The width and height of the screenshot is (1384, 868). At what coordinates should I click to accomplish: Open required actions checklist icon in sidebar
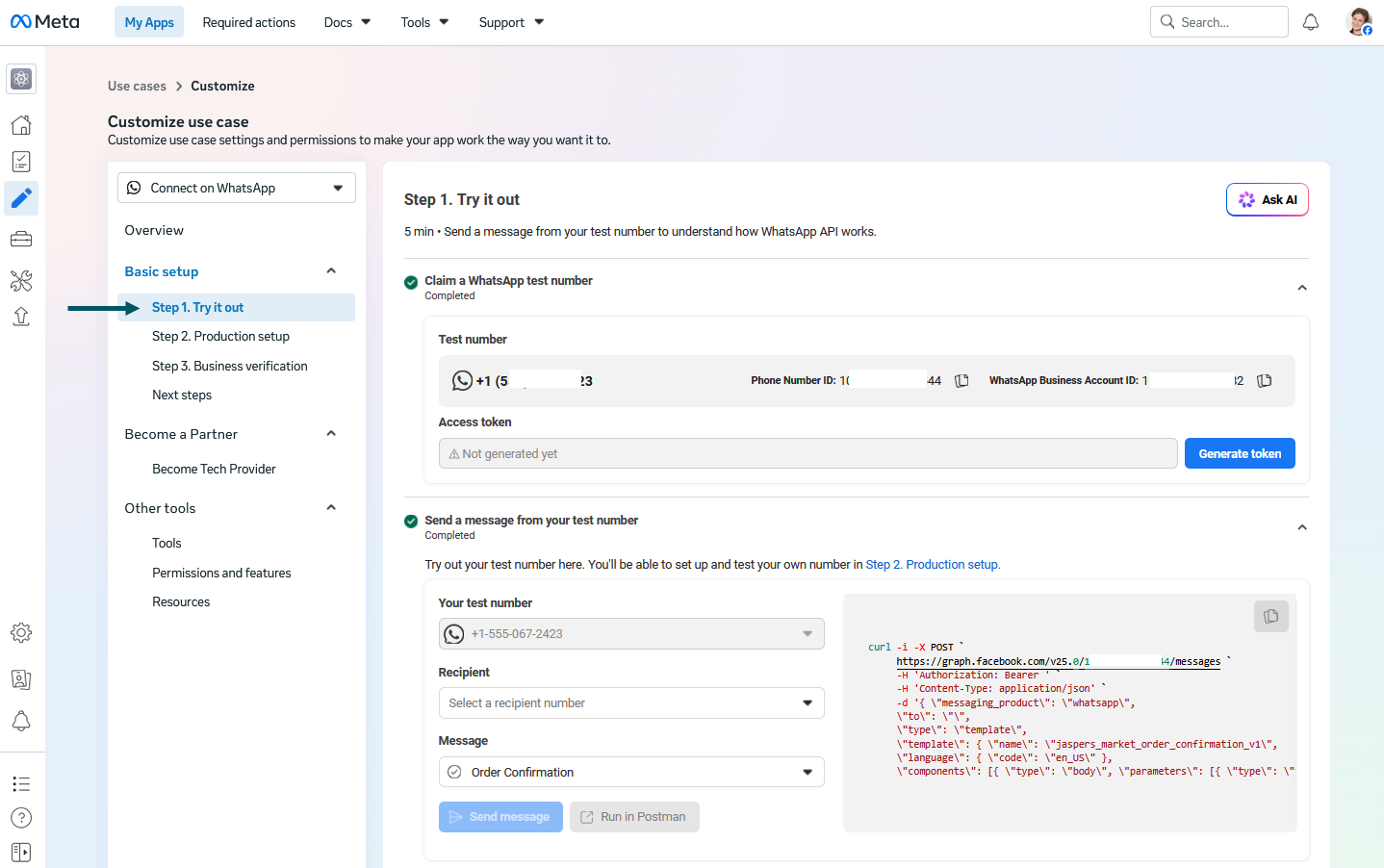coord(21,162)
